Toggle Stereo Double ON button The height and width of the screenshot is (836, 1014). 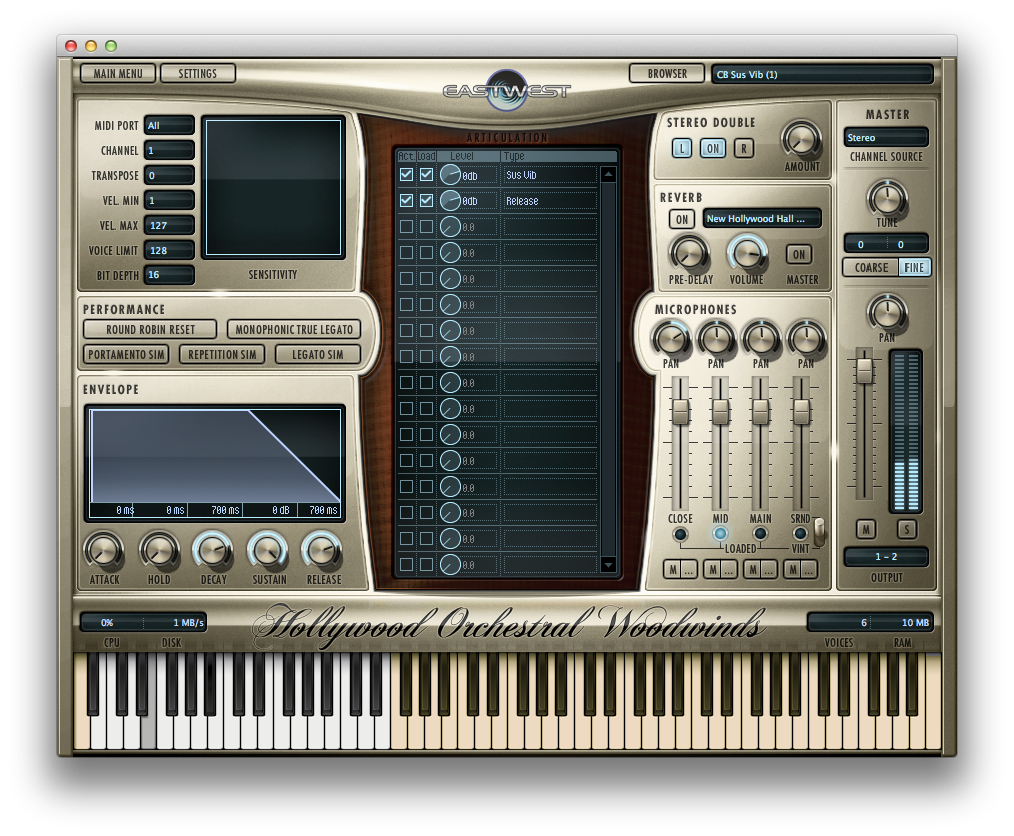coord(713,149)
